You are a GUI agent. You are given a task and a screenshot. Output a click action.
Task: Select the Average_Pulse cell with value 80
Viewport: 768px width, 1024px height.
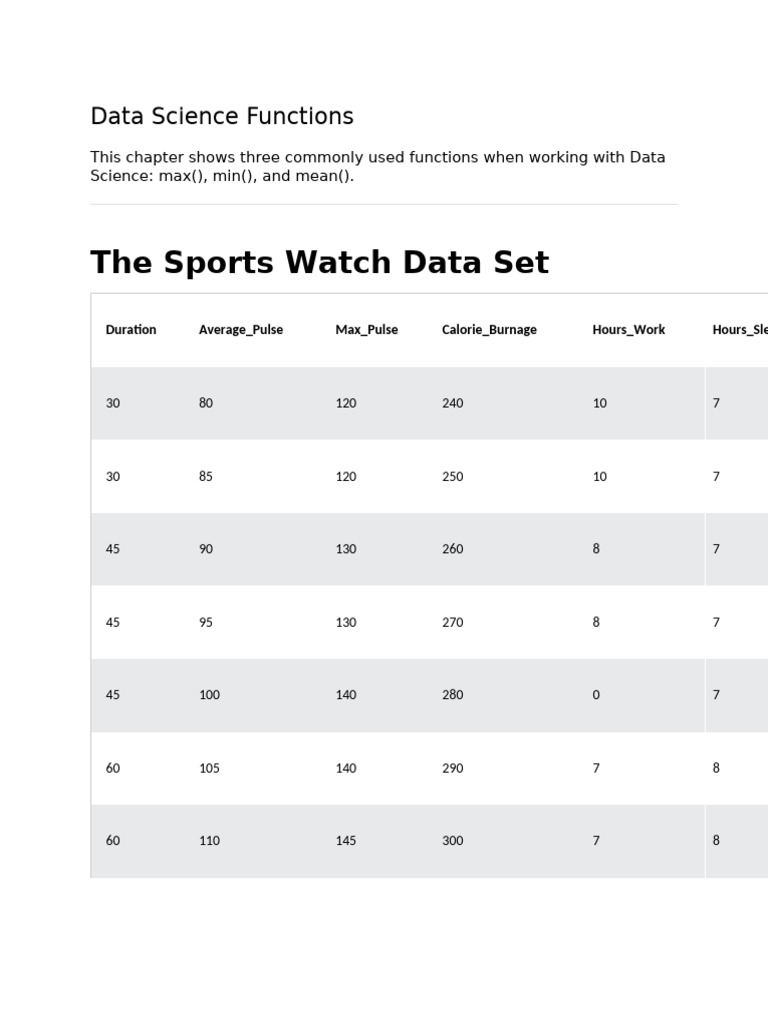[x=206, y=403]
